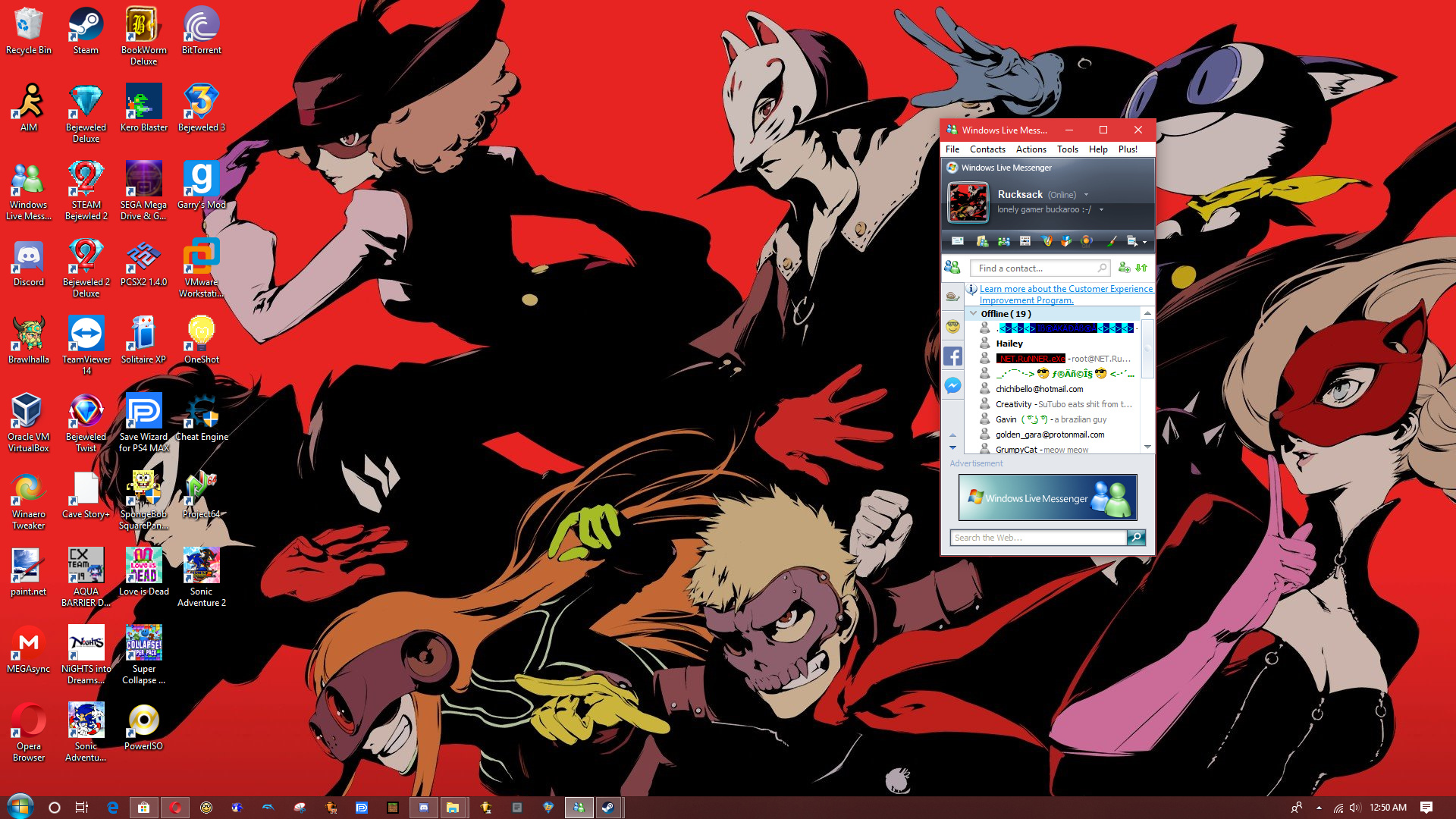1456x819 pixels.
Task: Open File Explorer from the taskbar
Action: click(x=453, y=808)
